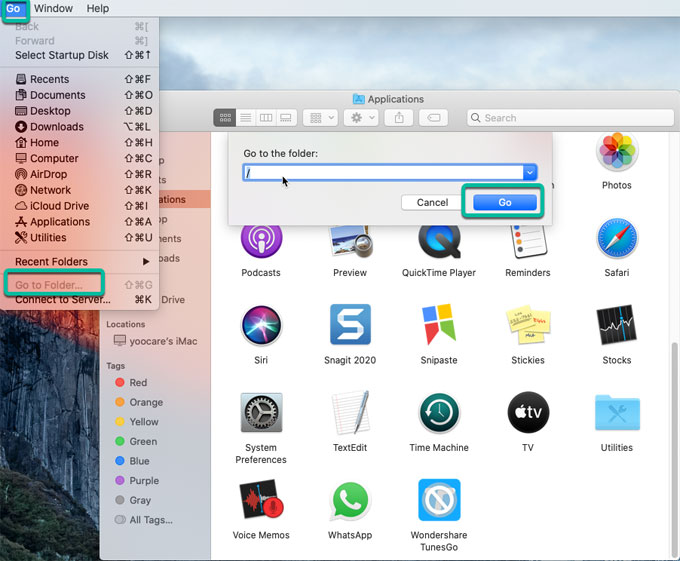Choose Computer in the Go menu
680x561 pixels.
(x=80, y=158)
